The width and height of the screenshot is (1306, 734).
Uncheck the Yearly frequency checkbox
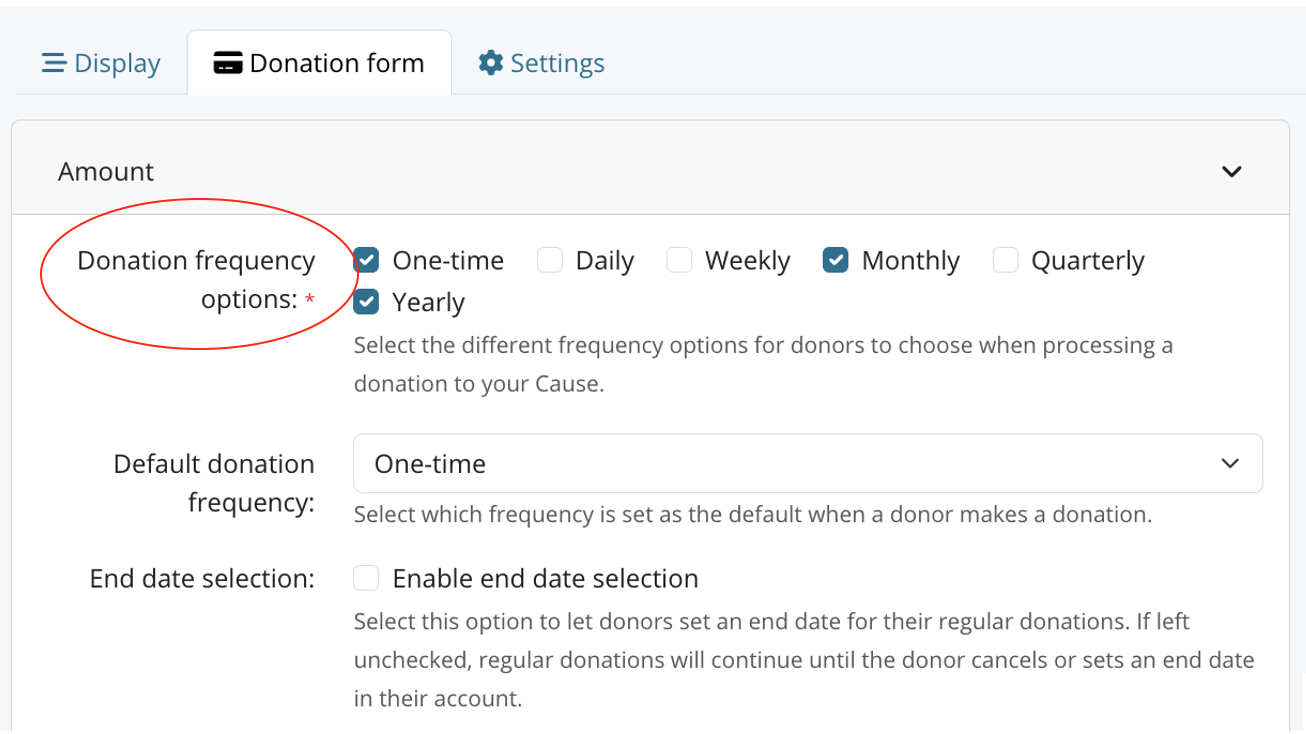(367, 301)
